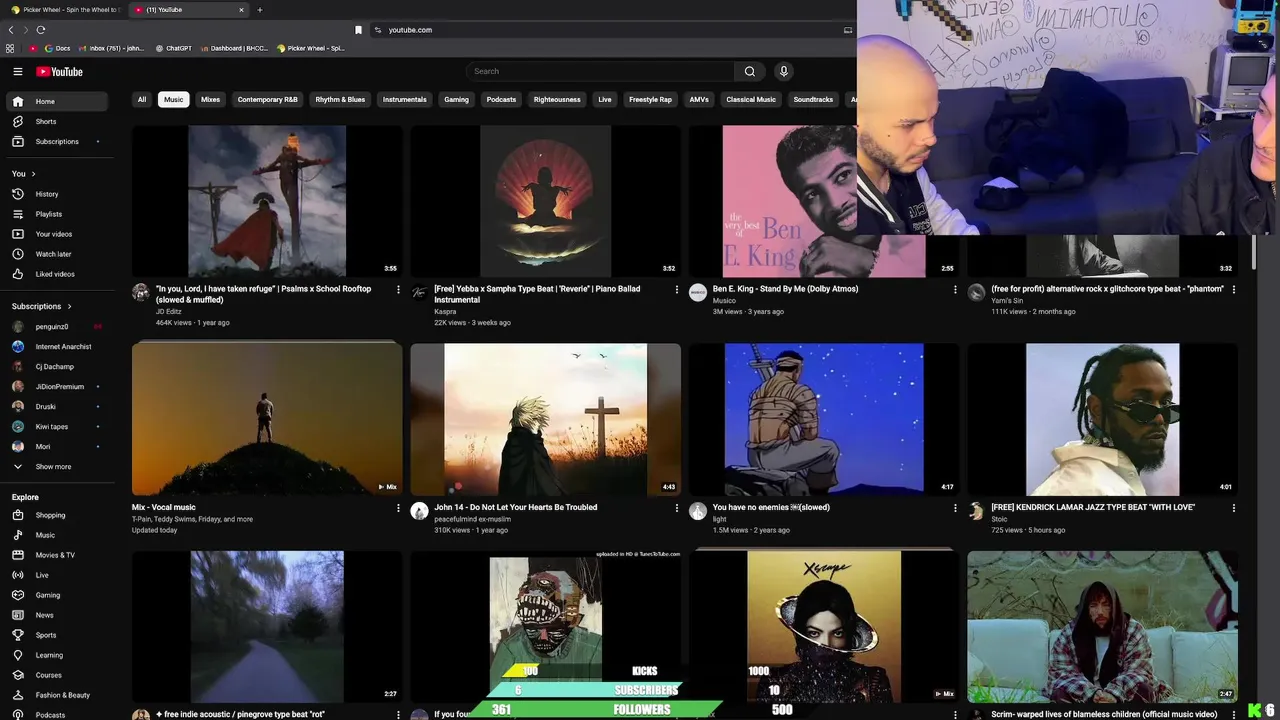Screen dimensions: 1280x720
Task: Open Liked videos in sidebar
Action: [x=57, y=274]
